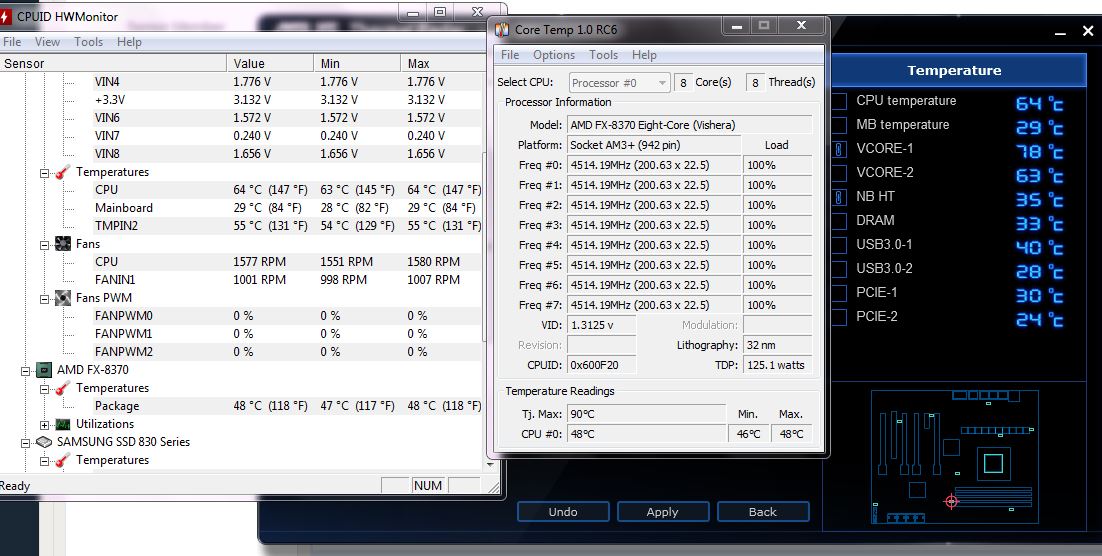Open the View menu in HWMonitor
This screenshot has width=1102, height=556.
coord(47,42)
